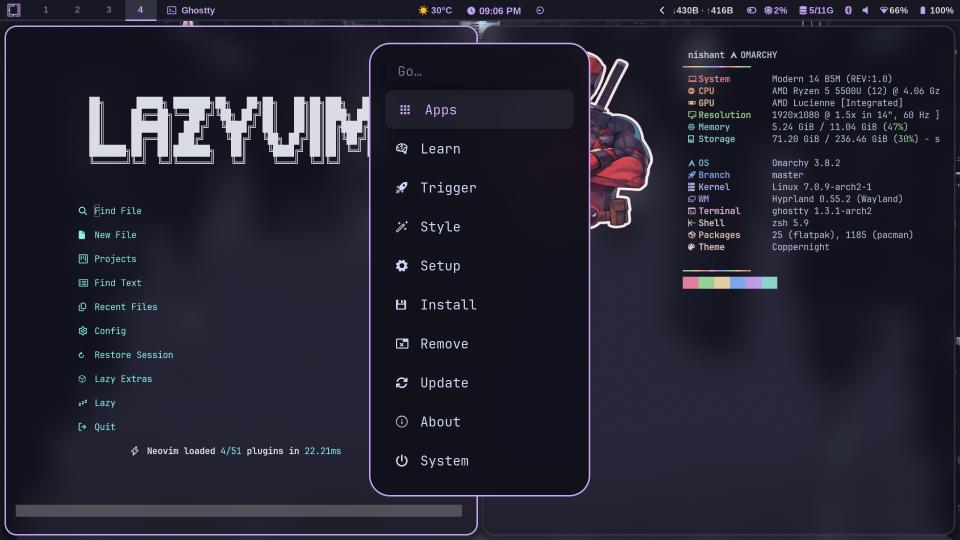Click the Install floppy disk icon

tap(401, 305)
